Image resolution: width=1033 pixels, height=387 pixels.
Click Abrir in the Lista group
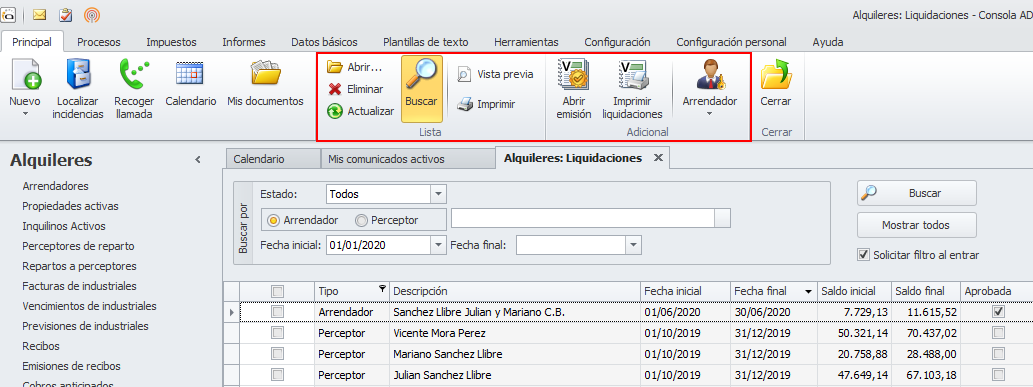click(354, 67)
